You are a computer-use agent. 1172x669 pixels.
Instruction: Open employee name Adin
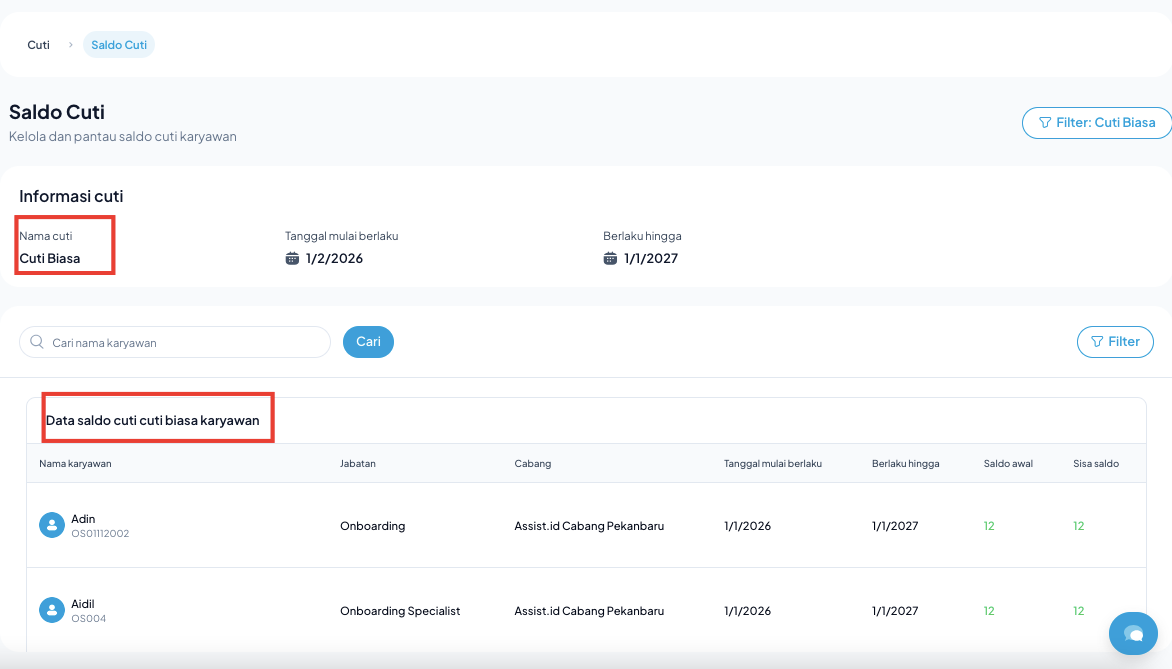83,519
